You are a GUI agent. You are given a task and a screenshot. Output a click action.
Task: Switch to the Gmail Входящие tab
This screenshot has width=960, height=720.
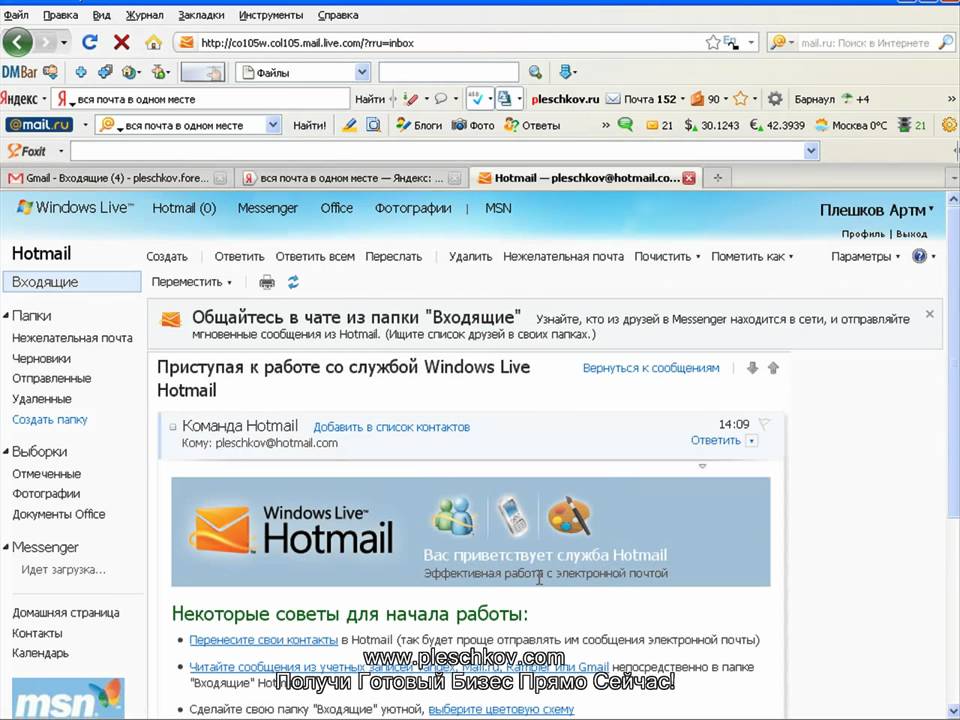coord(116,178)
